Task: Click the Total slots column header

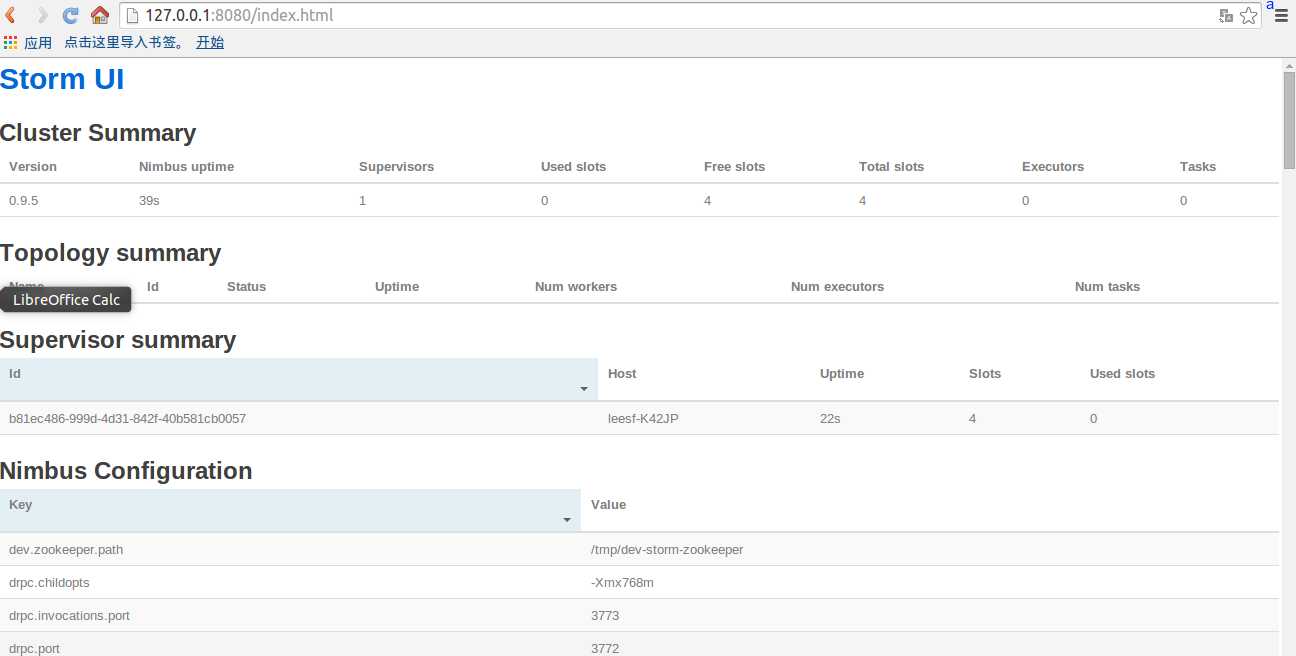Action: [891, 167]
